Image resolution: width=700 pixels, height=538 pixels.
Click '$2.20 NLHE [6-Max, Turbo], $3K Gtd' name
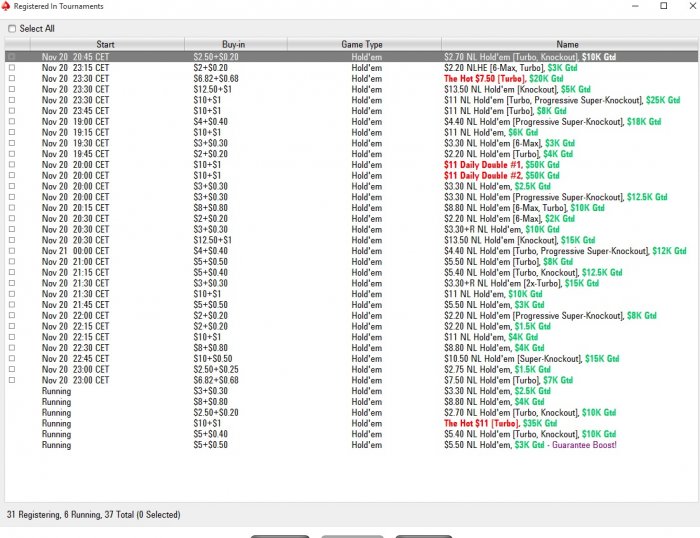pos(510,68)
